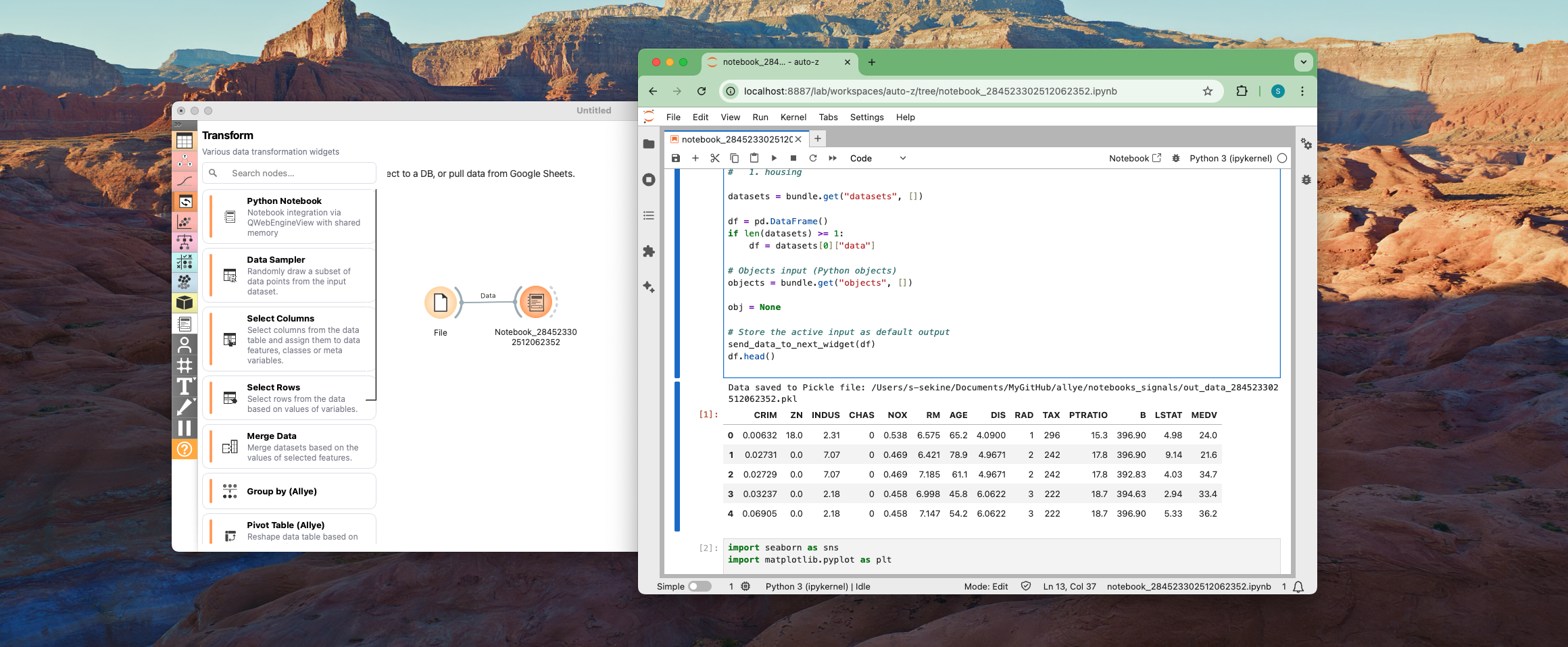
Task: Restart the kernel using the refresh icon
Action: coord(813,158)
